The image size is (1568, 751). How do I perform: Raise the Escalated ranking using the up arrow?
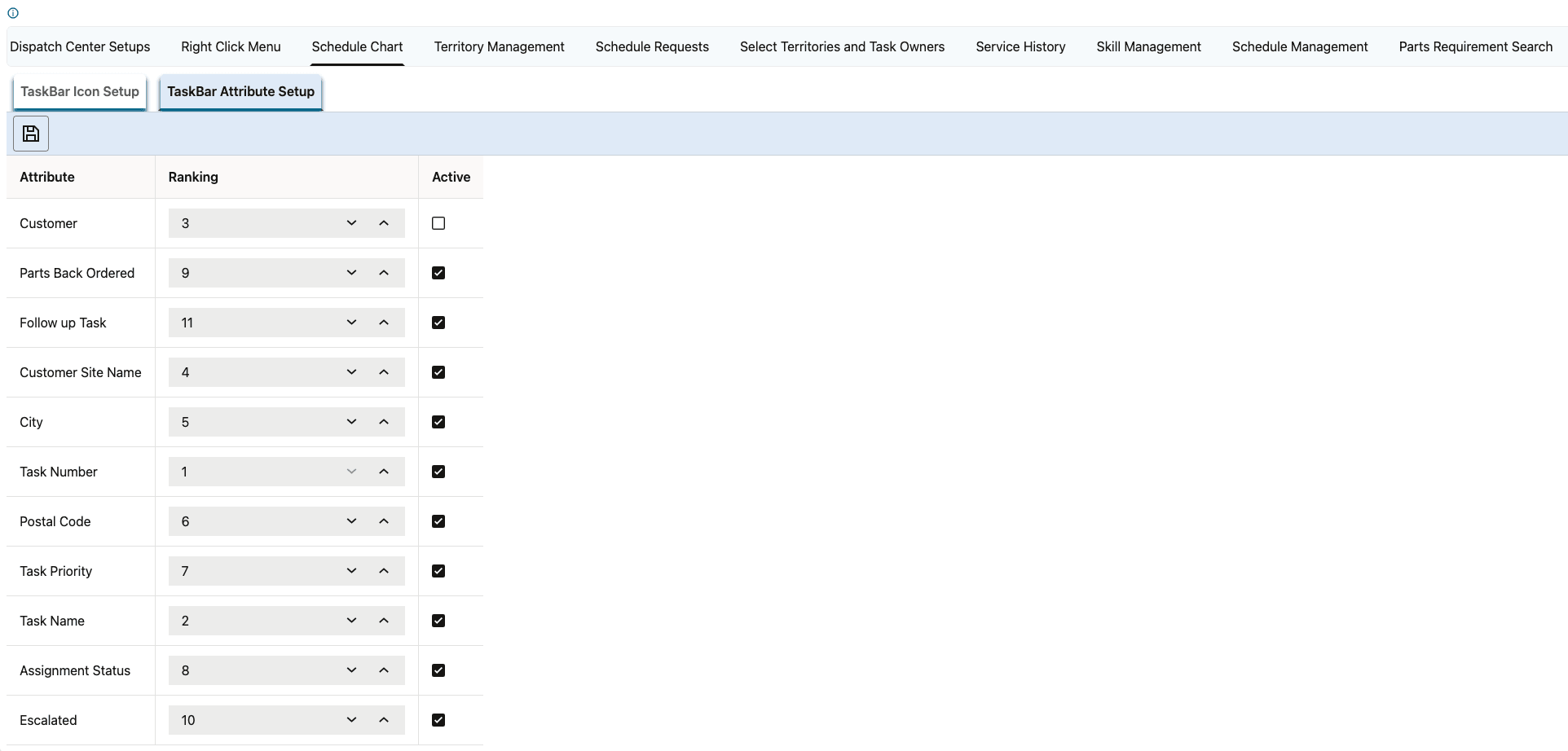(384, 719)
